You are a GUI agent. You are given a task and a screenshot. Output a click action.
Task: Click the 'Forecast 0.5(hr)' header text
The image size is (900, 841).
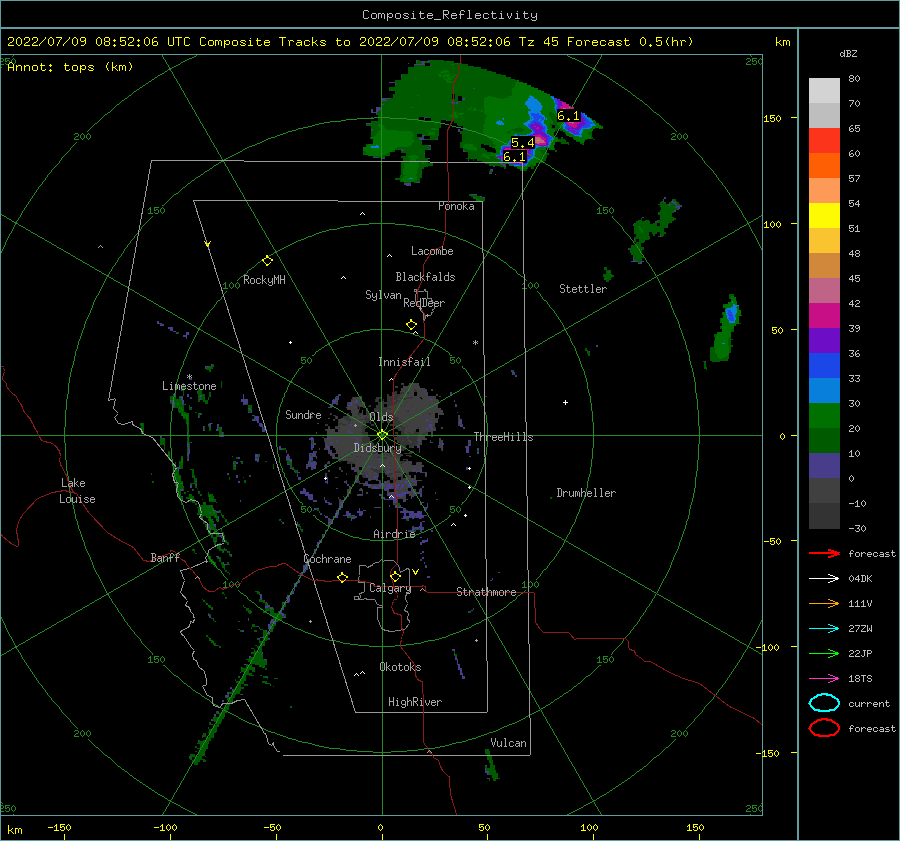click(x=630, y=42)
